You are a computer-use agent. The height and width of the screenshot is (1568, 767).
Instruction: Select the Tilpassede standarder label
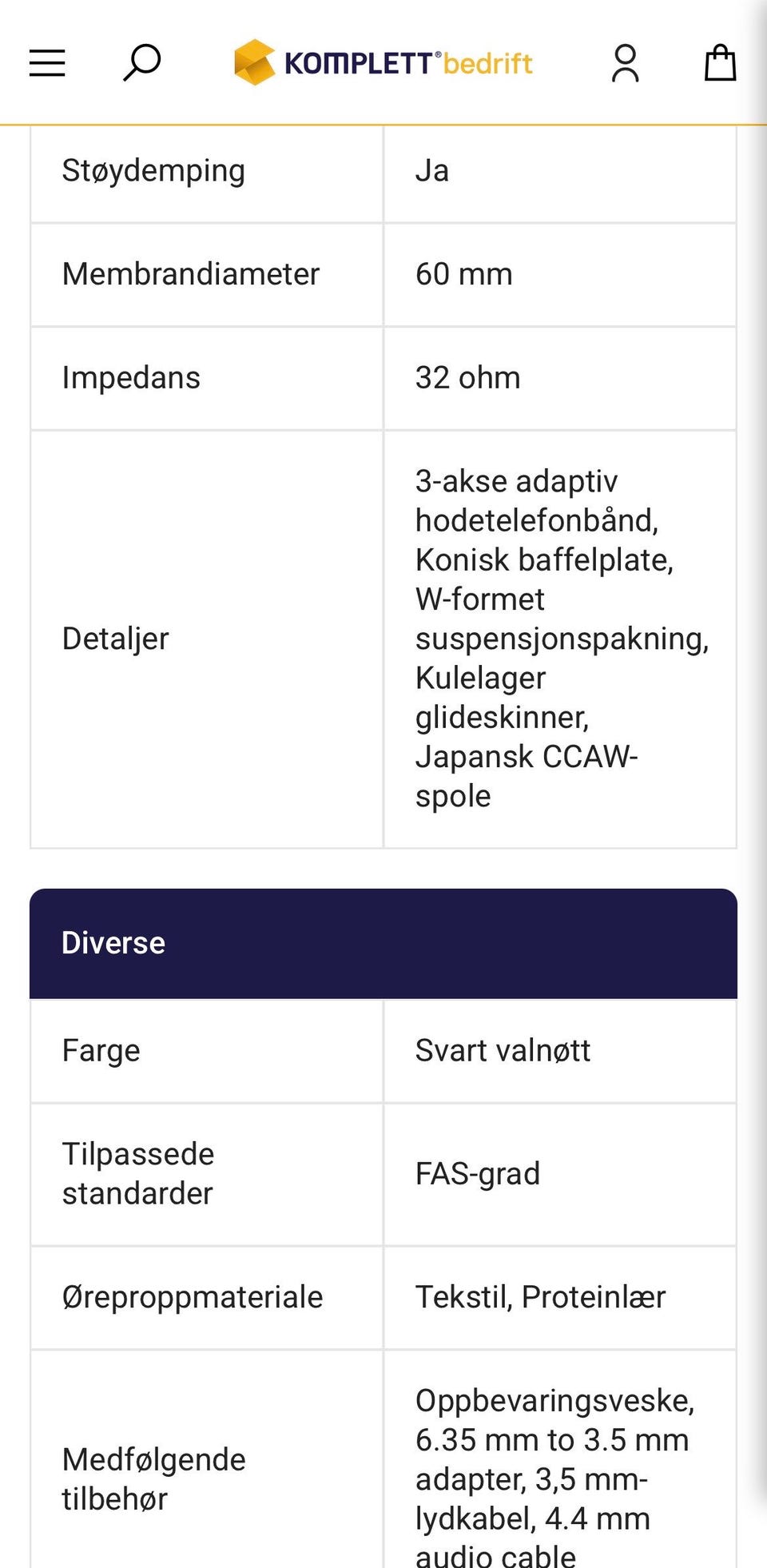pos(138,1174)
